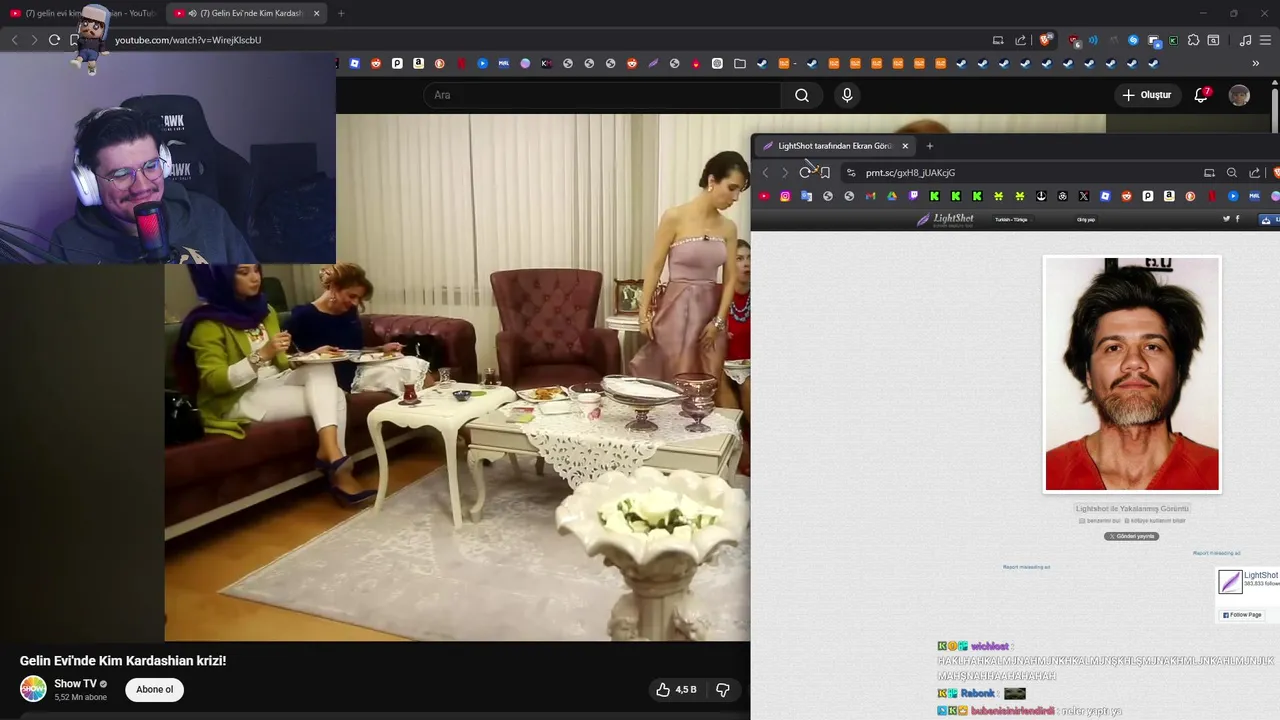The image size is (1280, 720).
Task: Click the captured portrait screenshot image
Action: click(x=1132, y=374)
